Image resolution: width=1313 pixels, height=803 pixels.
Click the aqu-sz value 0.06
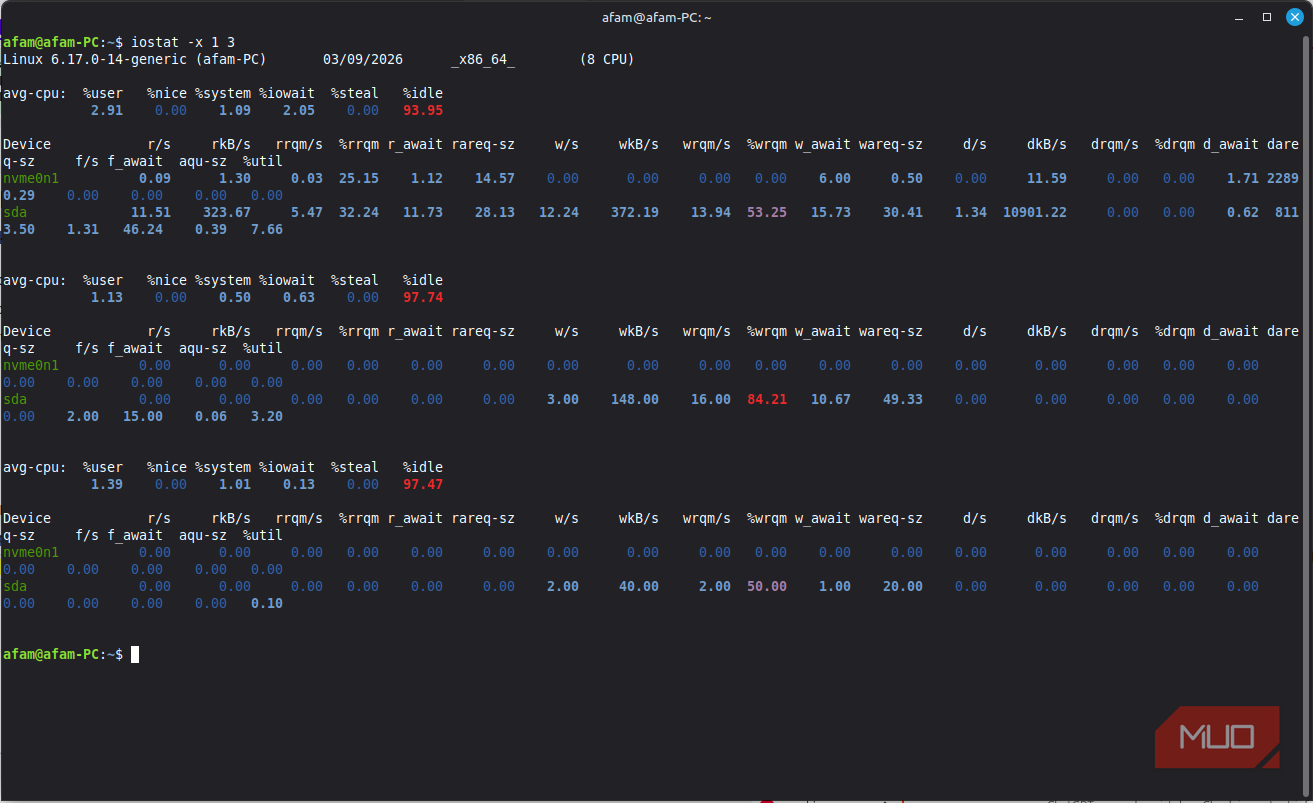211,416
